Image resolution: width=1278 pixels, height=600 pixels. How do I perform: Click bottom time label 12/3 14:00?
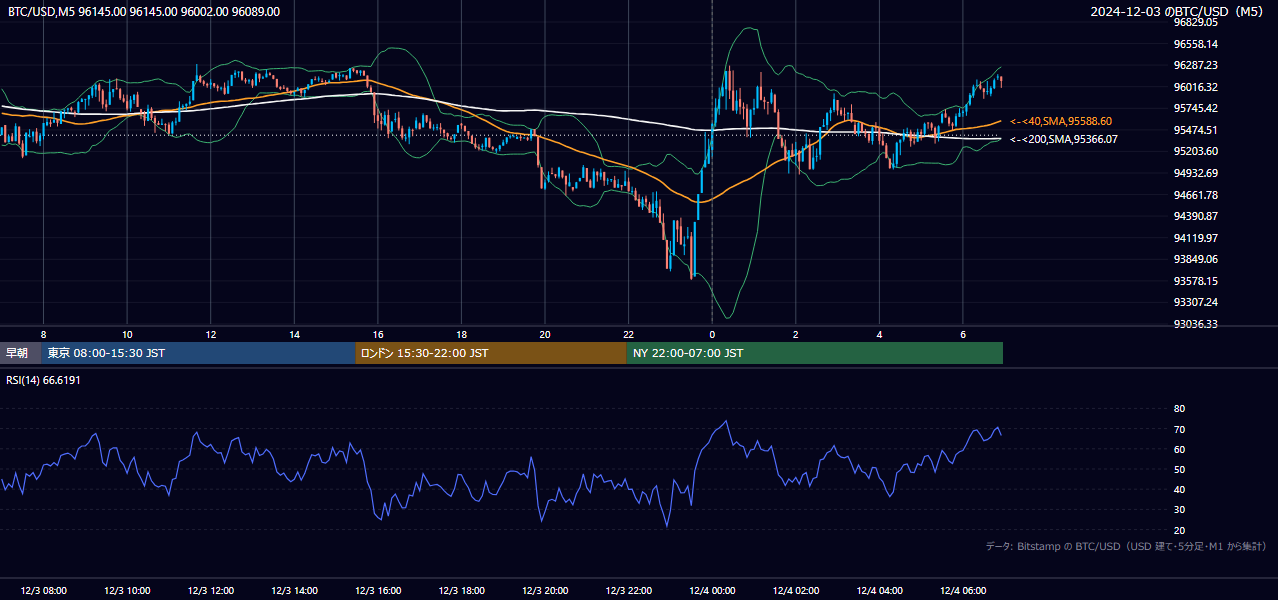click(x=294, y=591)
